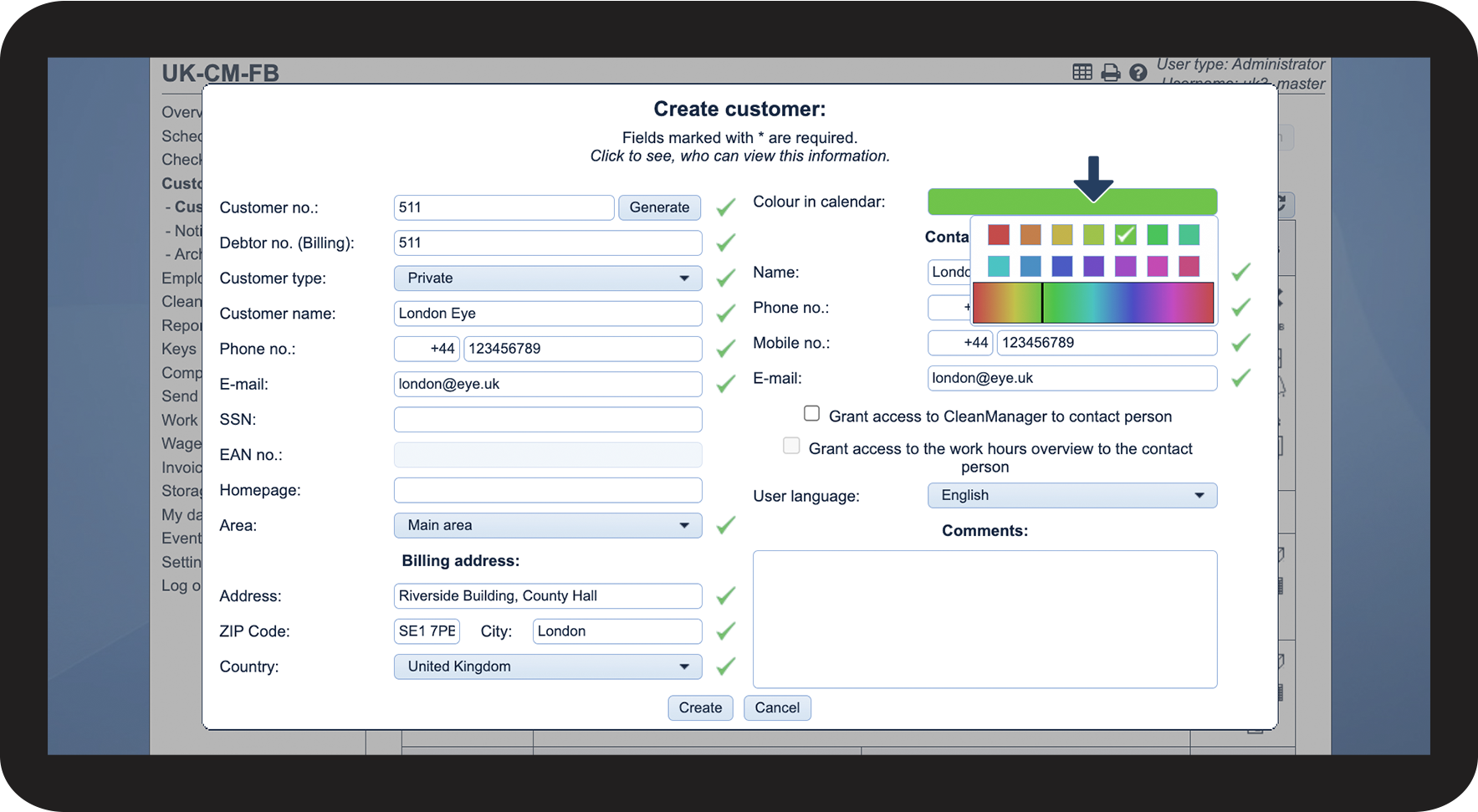
Task: Tick Grant access to CleanManager checkbox
Action: [811, 413]
